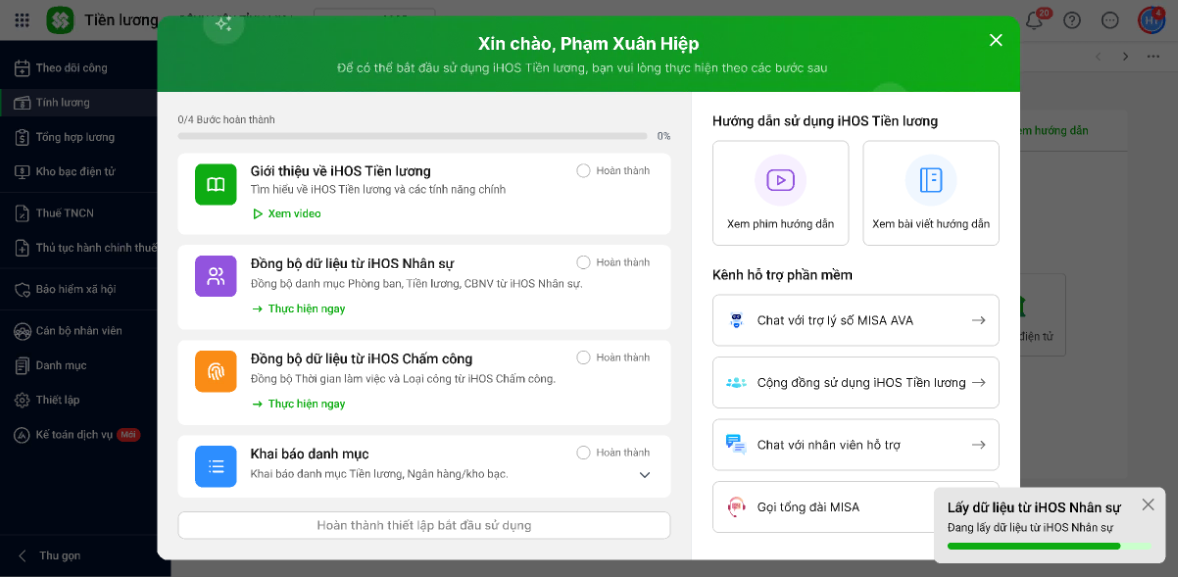Mark Đồng bộ dữ liệu từ iHOS Nhân sự complete
The image size is (1178, 577).
click(583, 262)
